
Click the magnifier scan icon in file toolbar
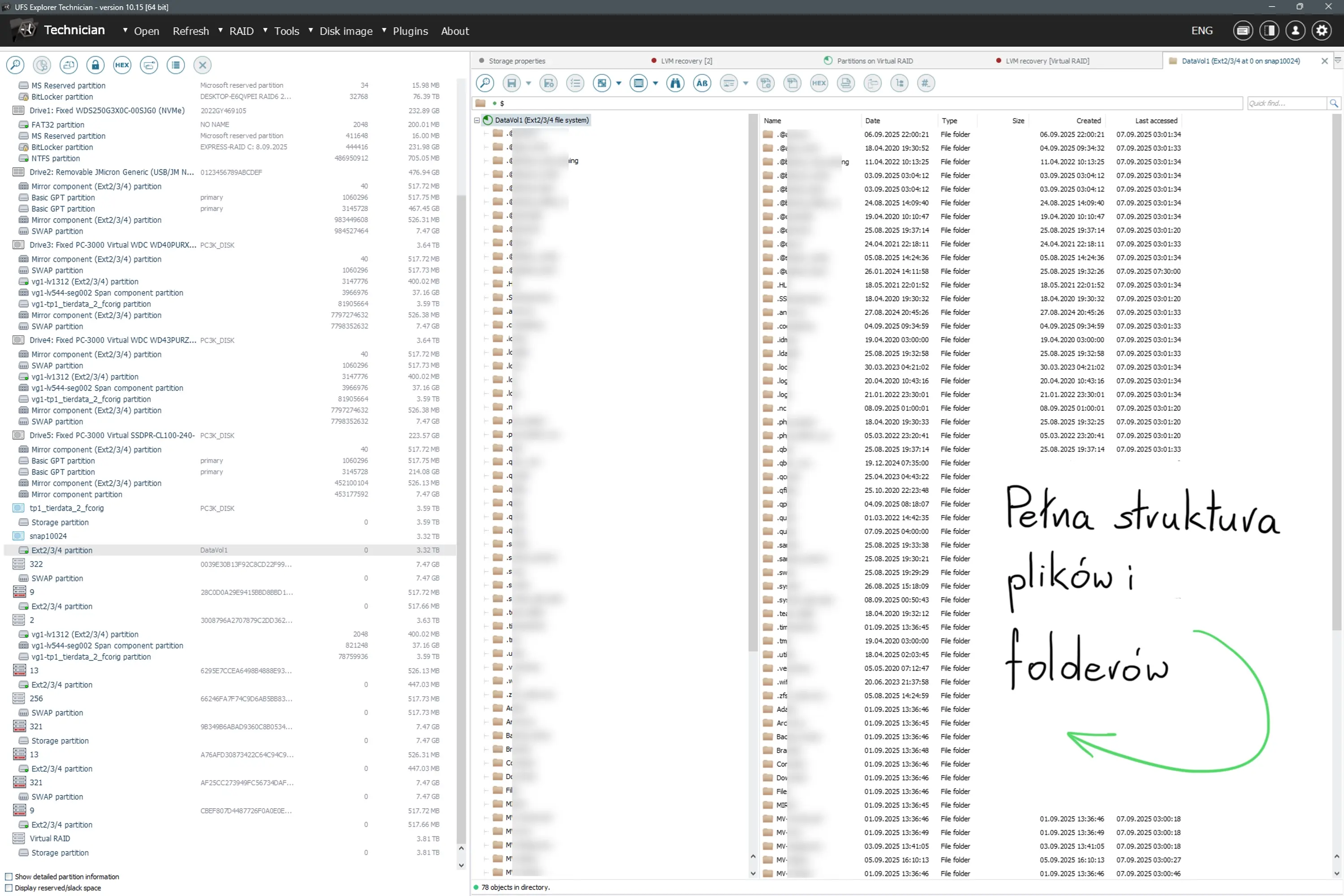coord(485,83)
